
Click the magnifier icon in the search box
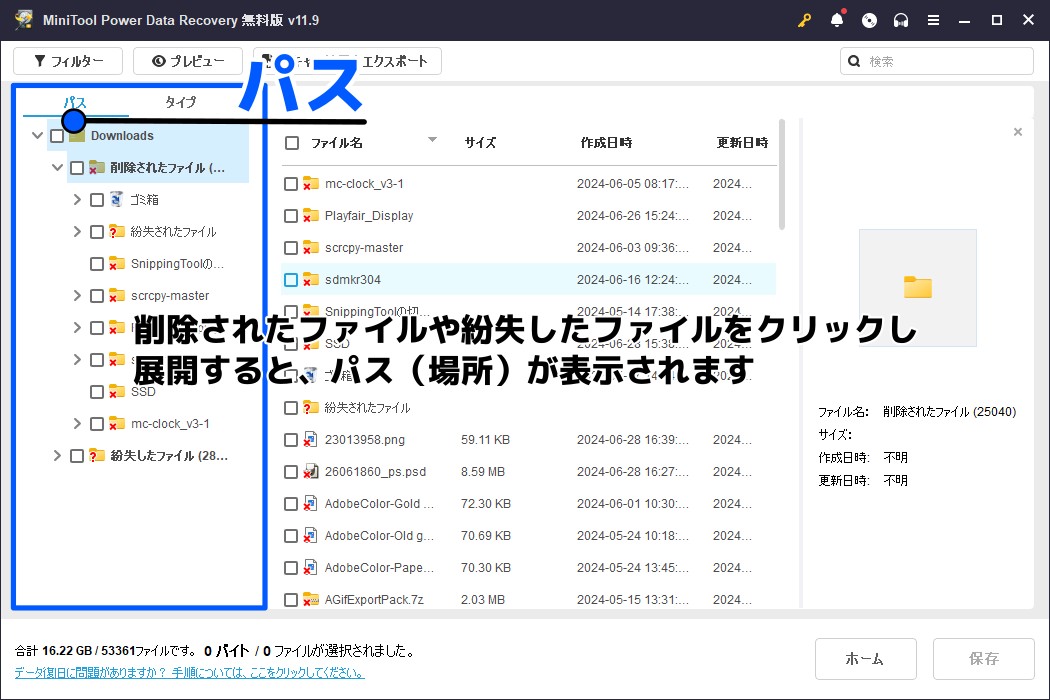point(854,61)
